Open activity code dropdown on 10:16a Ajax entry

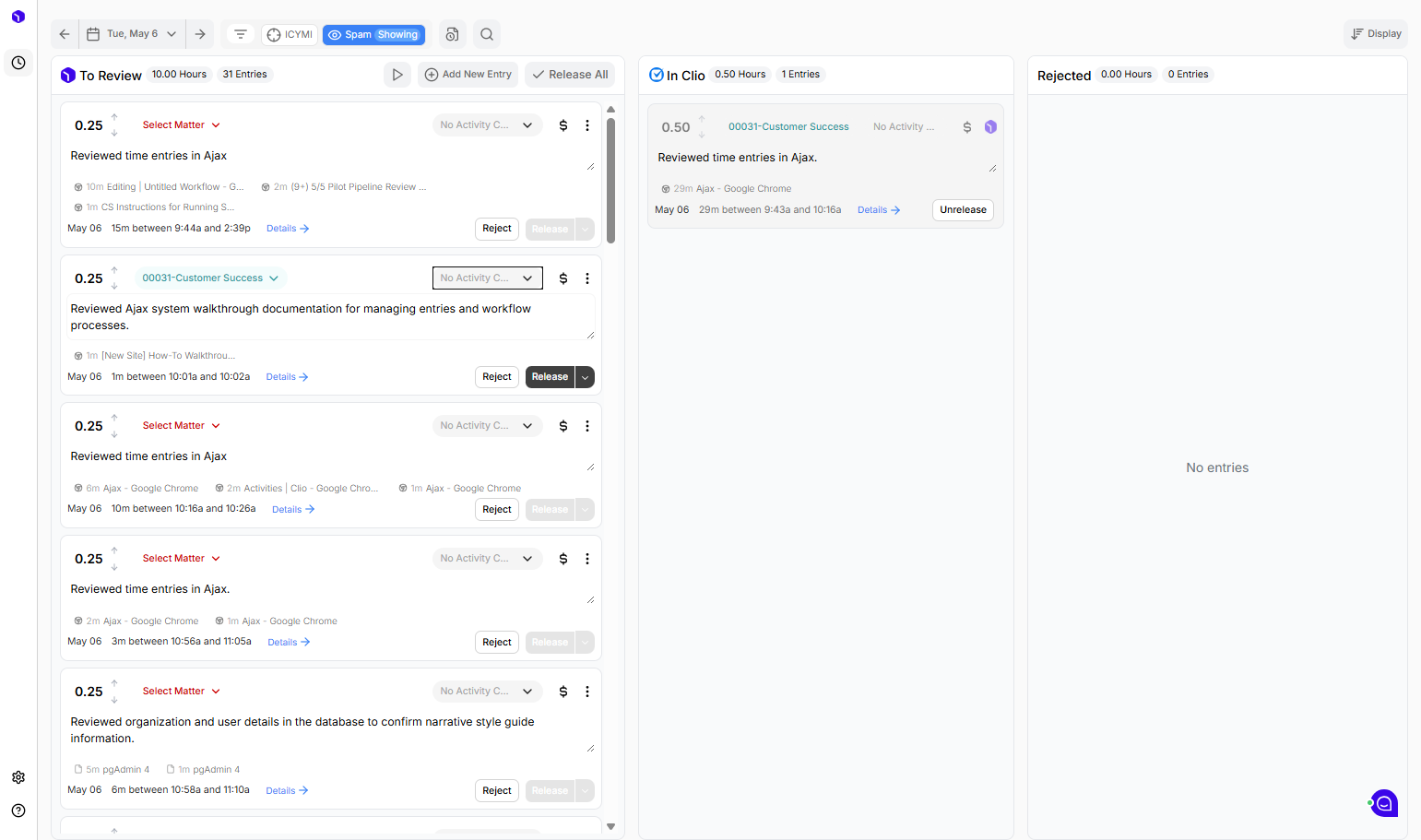(487, 426)
